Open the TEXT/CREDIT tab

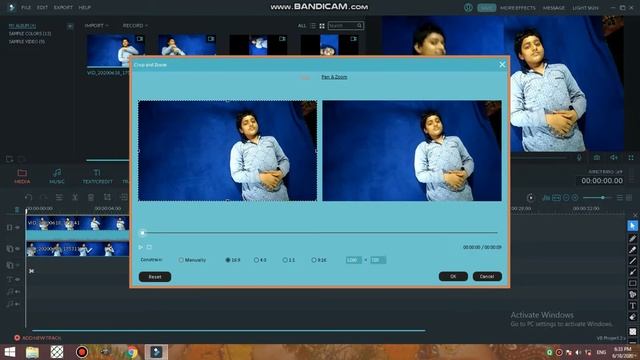(x=97, y=176)
